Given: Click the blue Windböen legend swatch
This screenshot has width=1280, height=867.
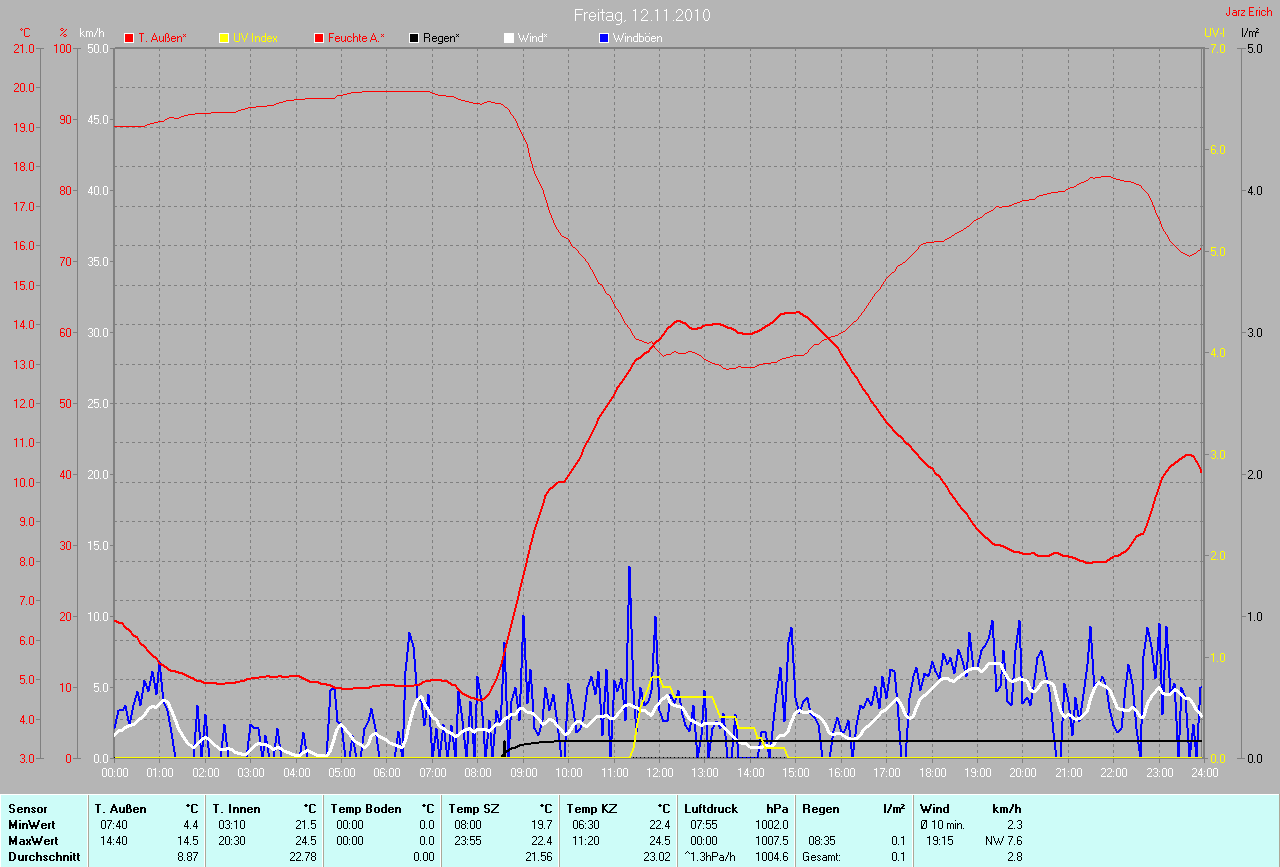Looking at the screenshot, I should (x=604, y=38).
